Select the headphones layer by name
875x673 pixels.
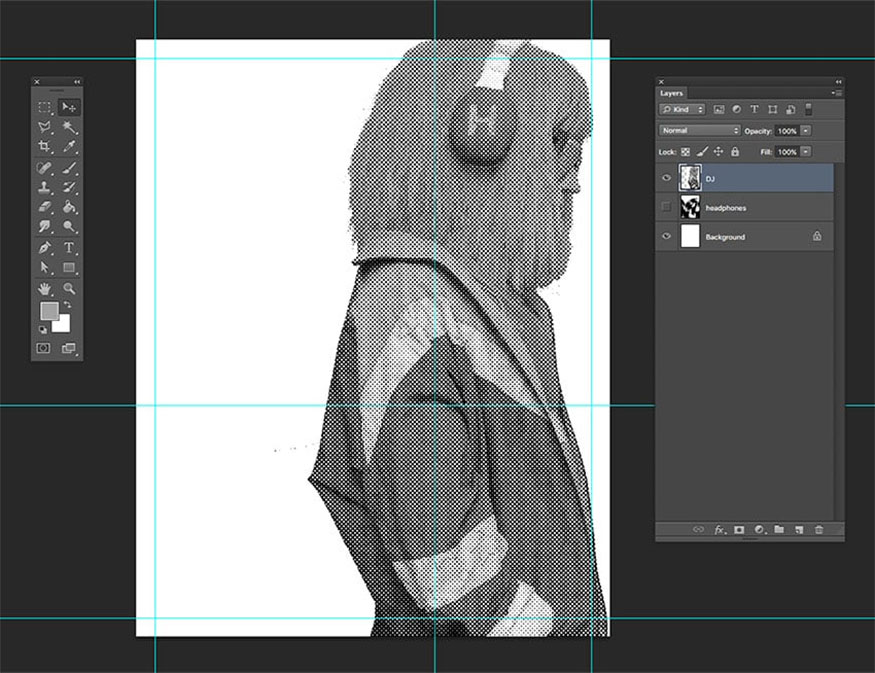tap(726, 208)
